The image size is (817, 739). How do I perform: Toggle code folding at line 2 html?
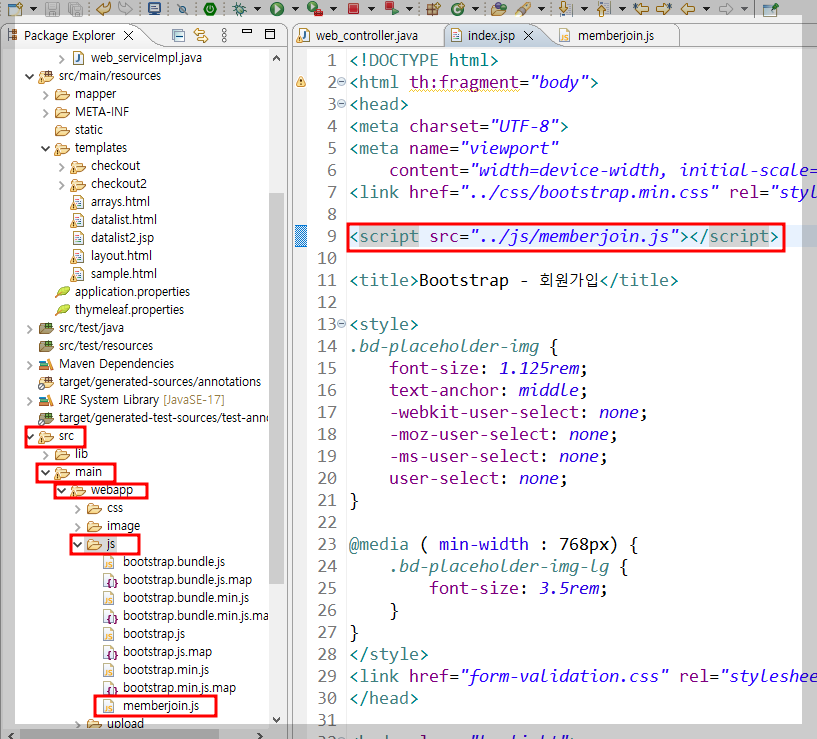click(341, 82)
